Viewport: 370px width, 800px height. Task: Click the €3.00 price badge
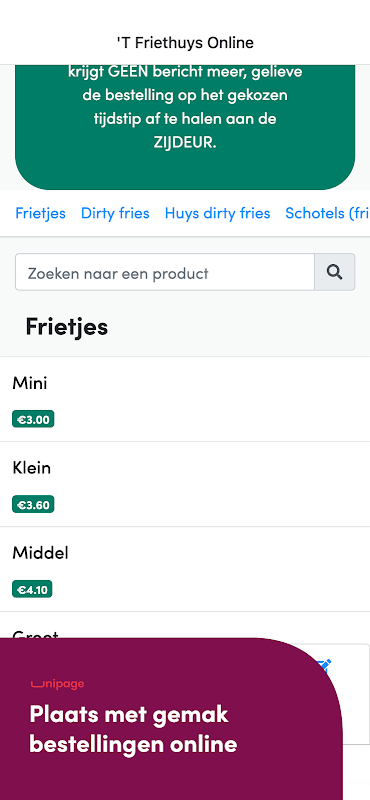click(x=33, y=419)
